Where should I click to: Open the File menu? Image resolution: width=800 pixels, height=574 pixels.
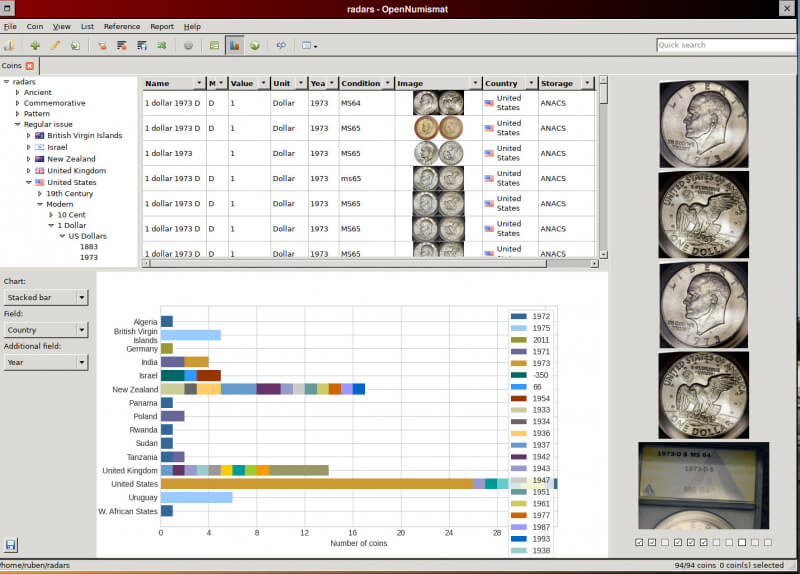[x=10, y=27]
